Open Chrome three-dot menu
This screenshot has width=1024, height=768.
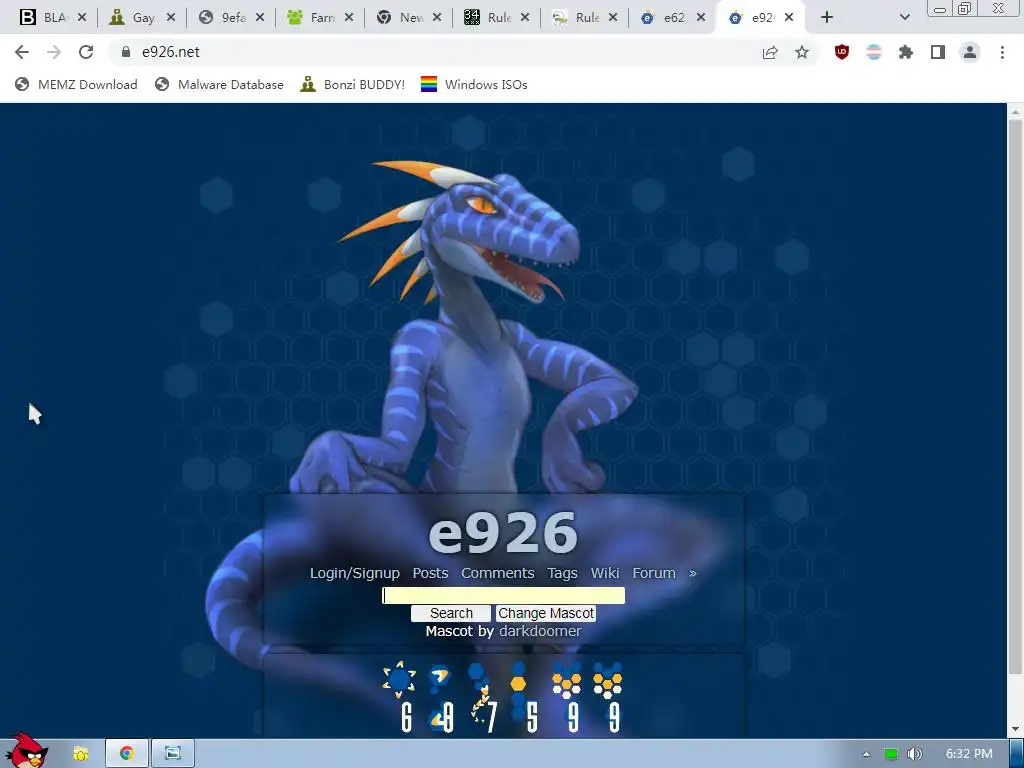(1002, 52)
